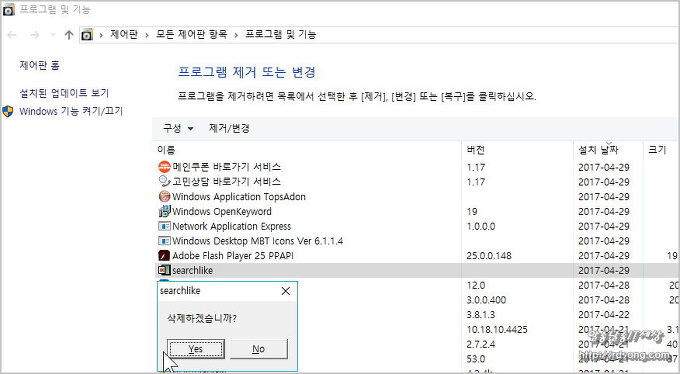Screen dimensions: 680x374
Task: Click version 25.0.0.148 cell
Action: click(x=489, y=256)
